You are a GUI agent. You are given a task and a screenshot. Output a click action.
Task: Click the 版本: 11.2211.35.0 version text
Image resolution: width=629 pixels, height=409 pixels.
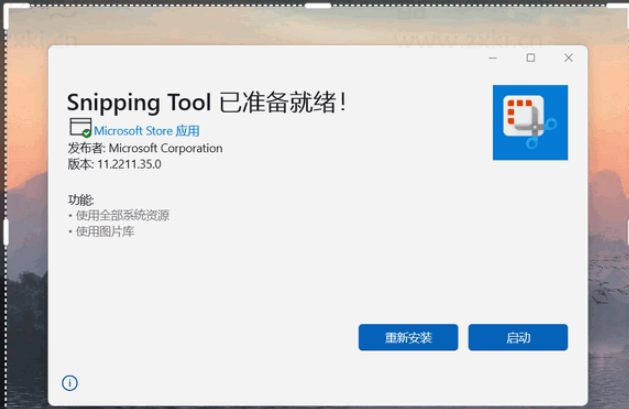[x=114, y=164]
